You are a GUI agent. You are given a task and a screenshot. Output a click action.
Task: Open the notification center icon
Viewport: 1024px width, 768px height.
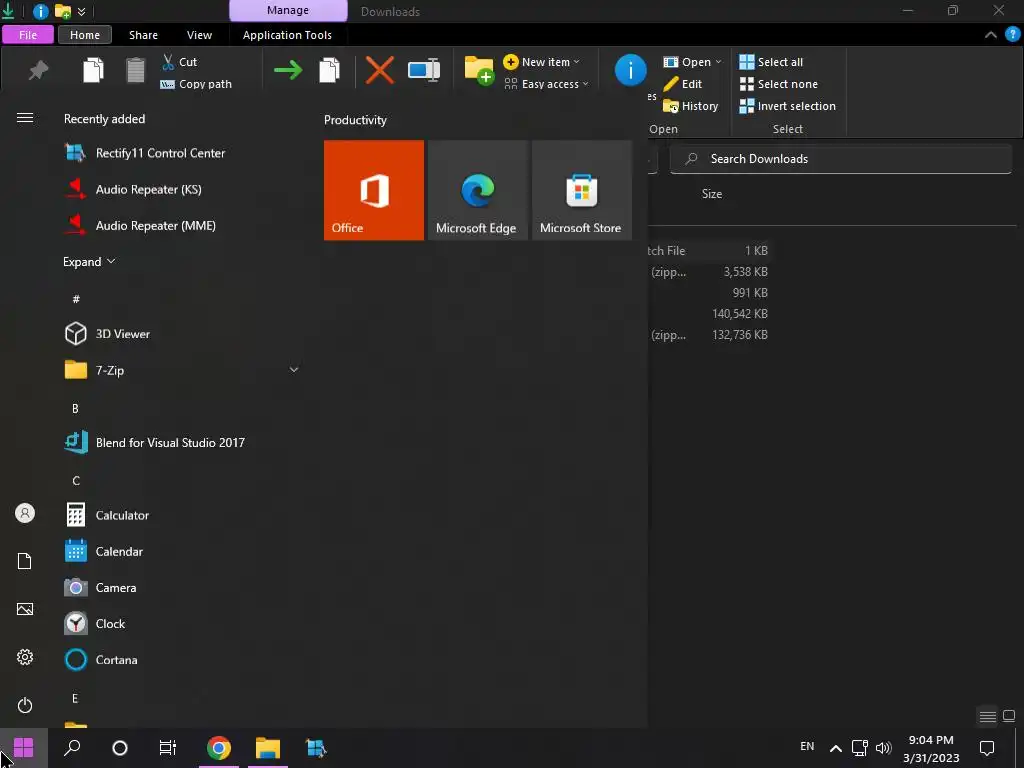(987, 748)
